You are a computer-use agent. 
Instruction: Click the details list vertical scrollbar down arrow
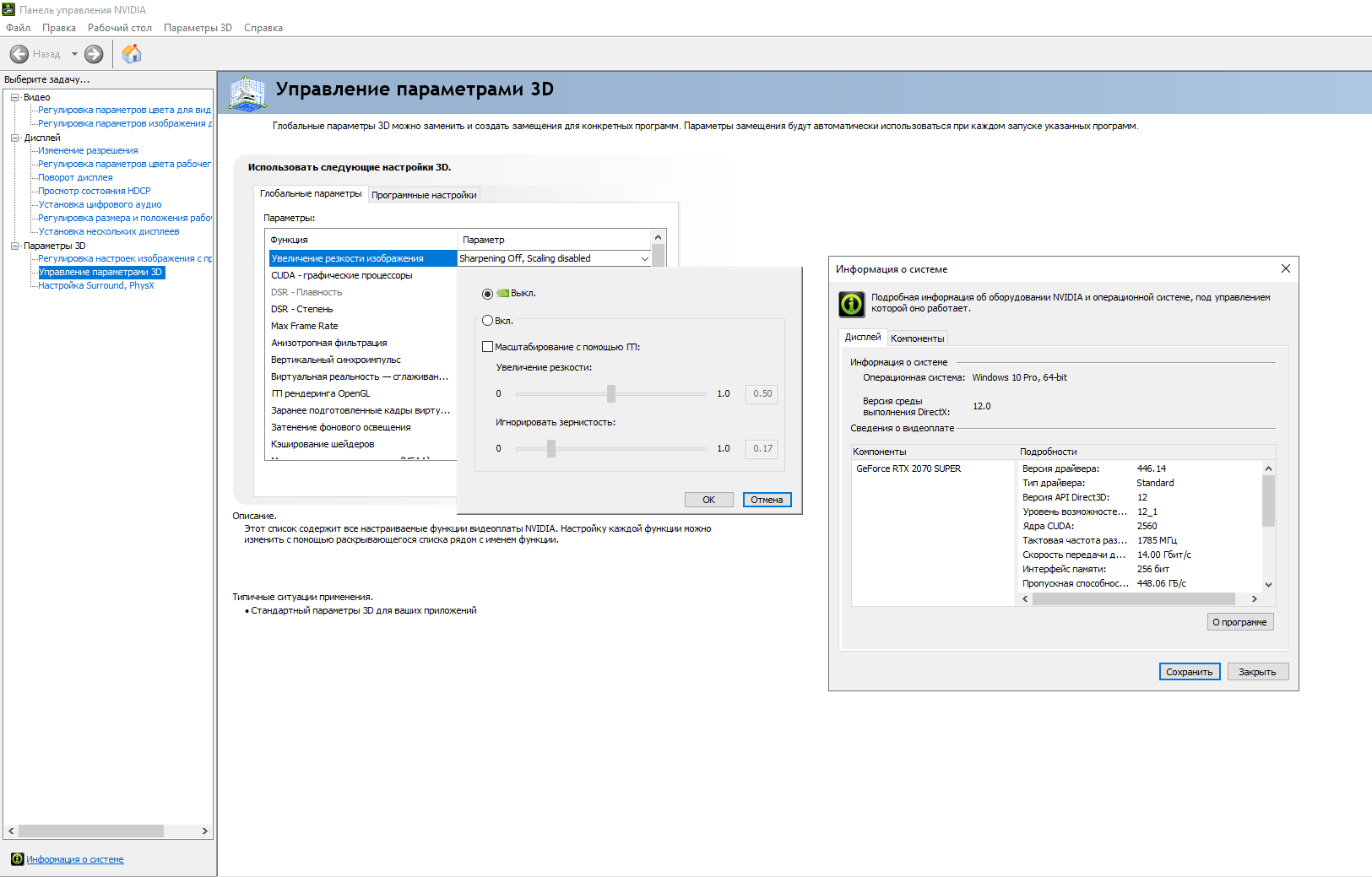coord(1268,585)
